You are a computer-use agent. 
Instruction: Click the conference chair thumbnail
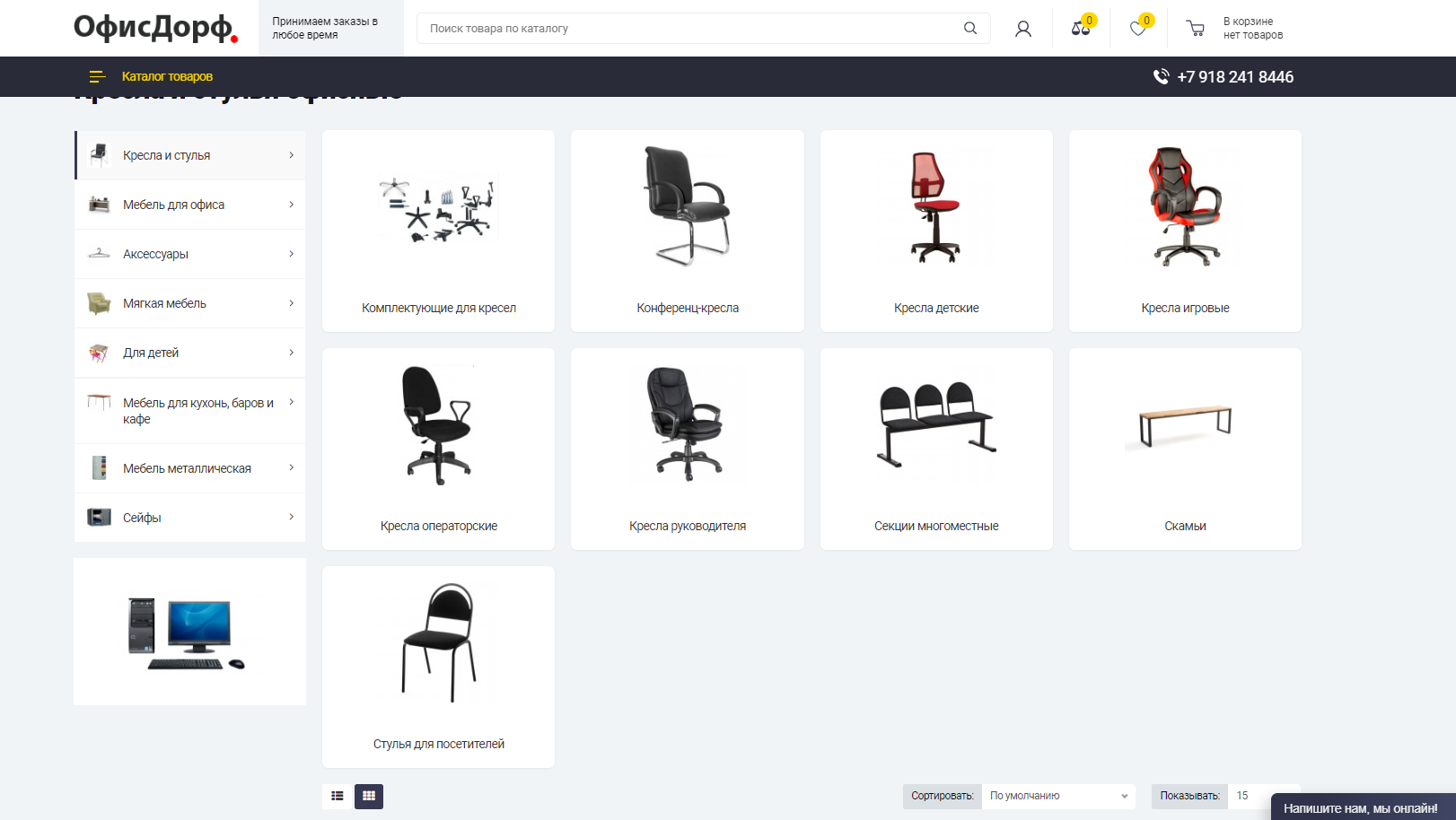[x=688, y=206]
